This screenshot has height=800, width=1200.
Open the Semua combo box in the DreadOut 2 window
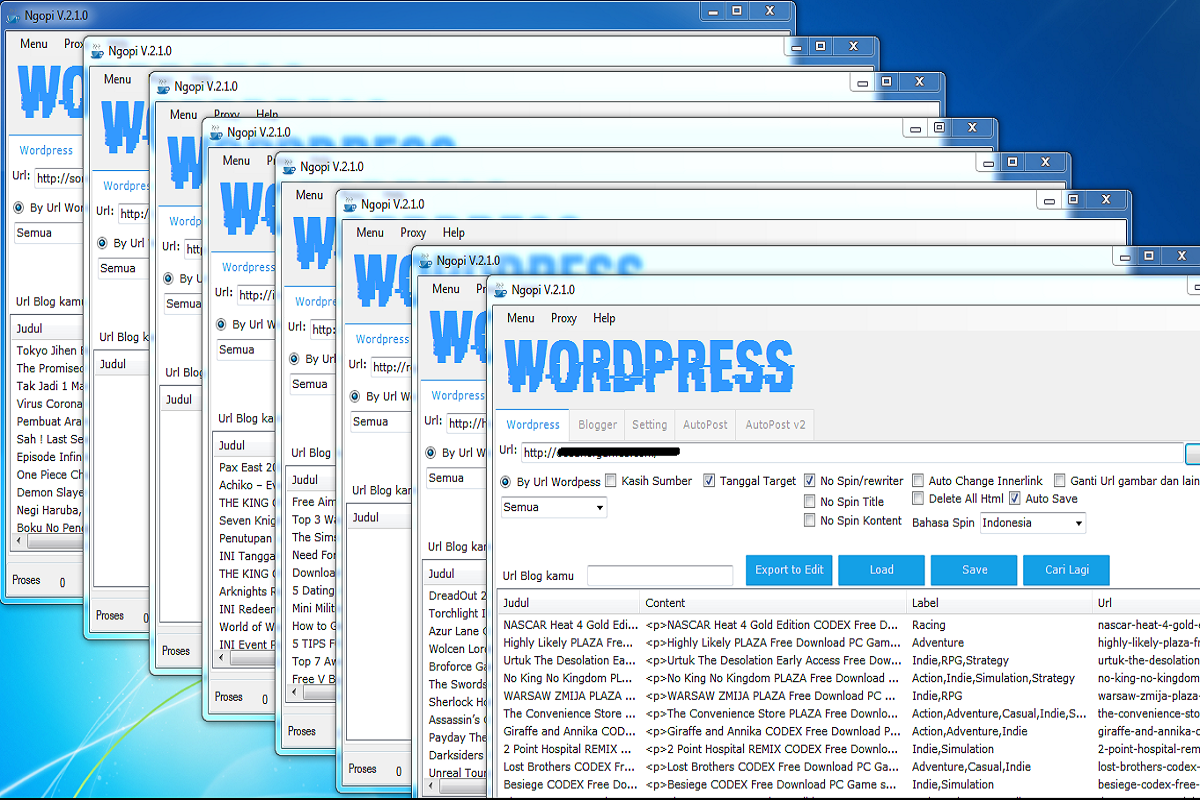coord(458,478)
